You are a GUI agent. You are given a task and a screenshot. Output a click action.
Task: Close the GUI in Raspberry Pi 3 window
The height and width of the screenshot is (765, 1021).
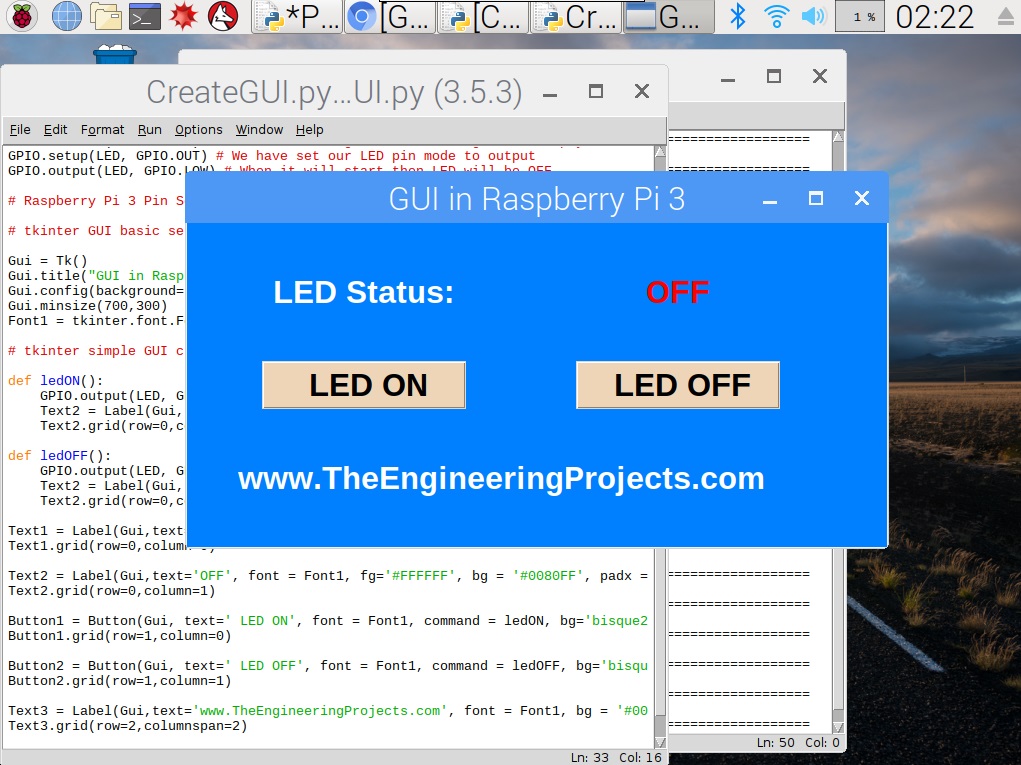pos(861,199)
